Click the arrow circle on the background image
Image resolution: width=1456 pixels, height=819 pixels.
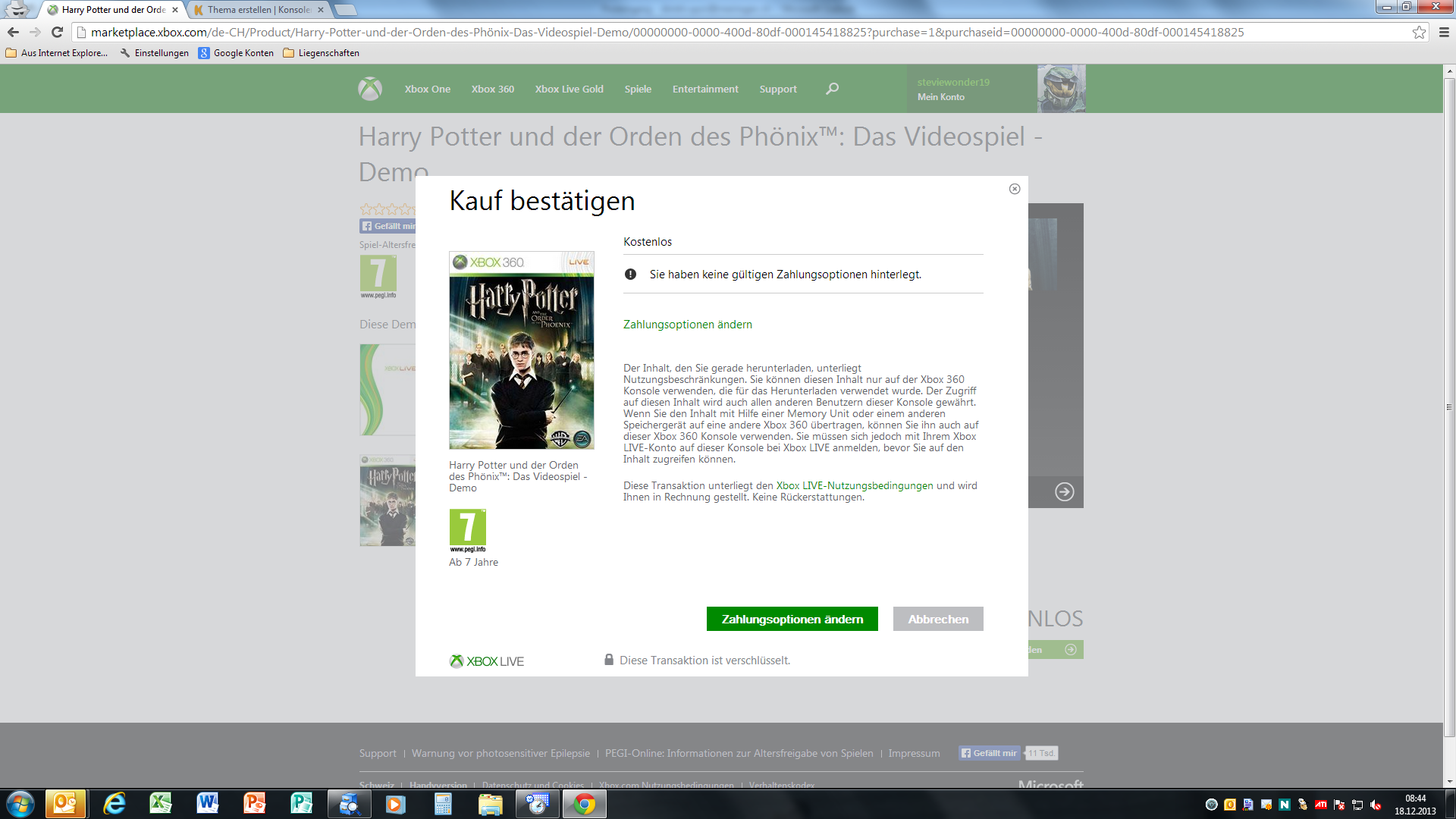coord(1065,491)
